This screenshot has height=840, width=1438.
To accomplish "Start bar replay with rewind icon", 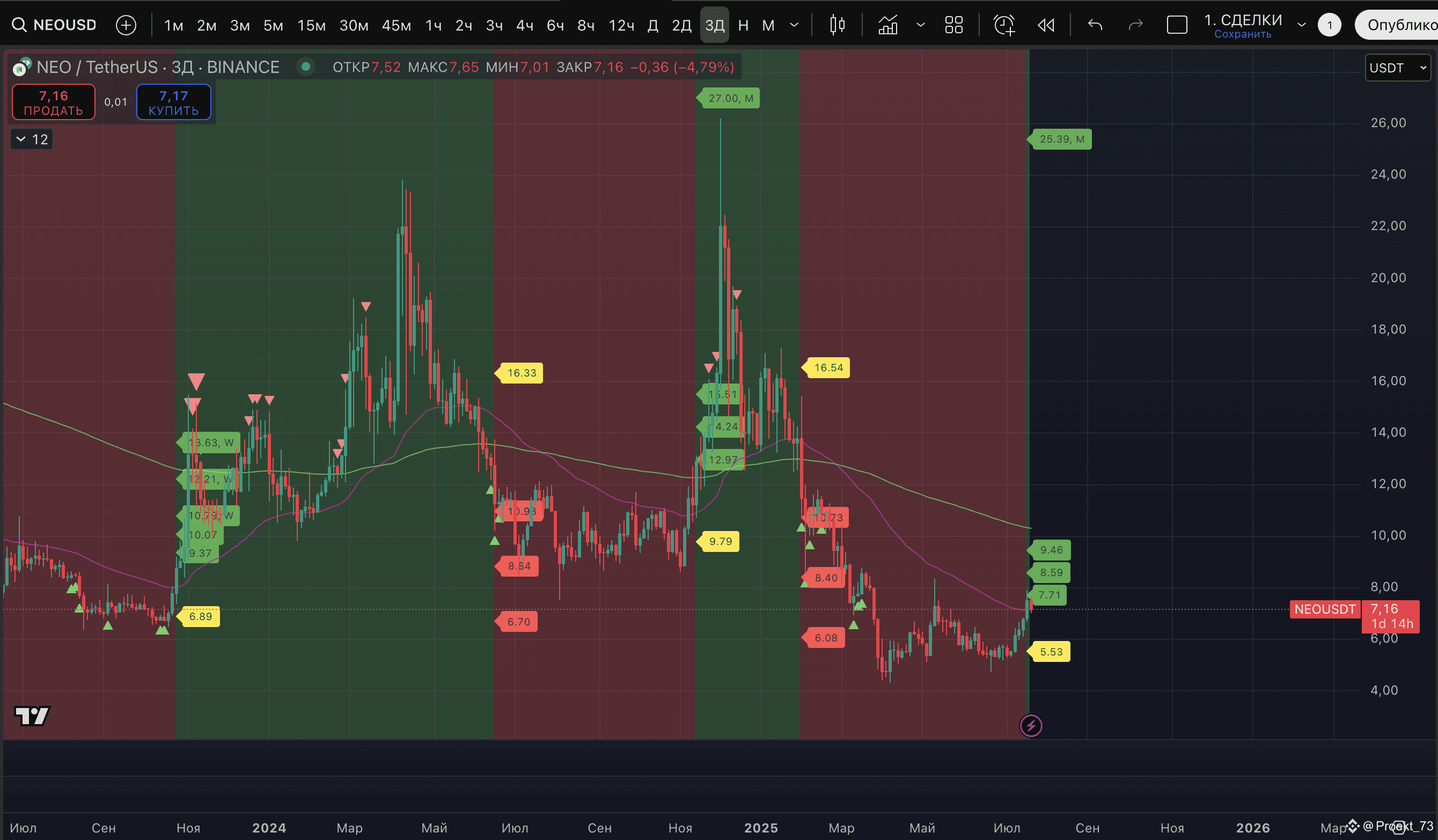I will click(1045, 25).
